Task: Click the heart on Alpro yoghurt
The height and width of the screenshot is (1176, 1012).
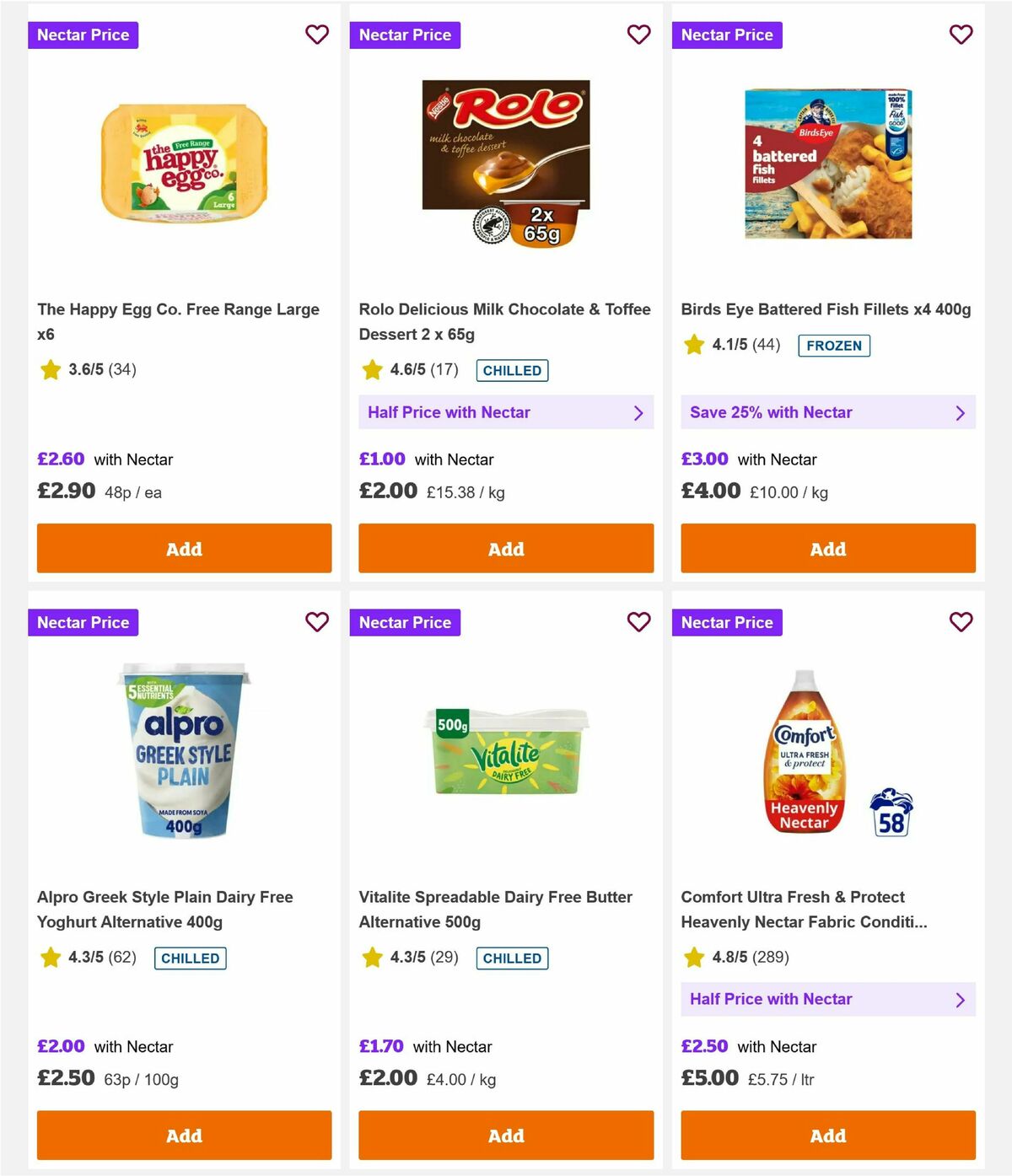Action: point(317,622)
